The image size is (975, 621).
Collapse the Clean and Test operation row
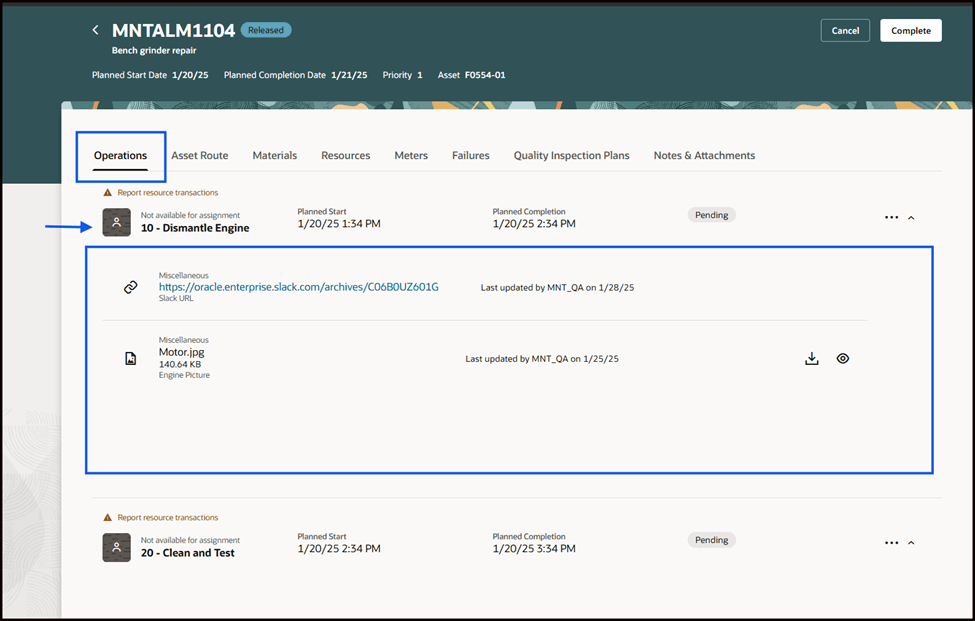click(x=910, y=542)
